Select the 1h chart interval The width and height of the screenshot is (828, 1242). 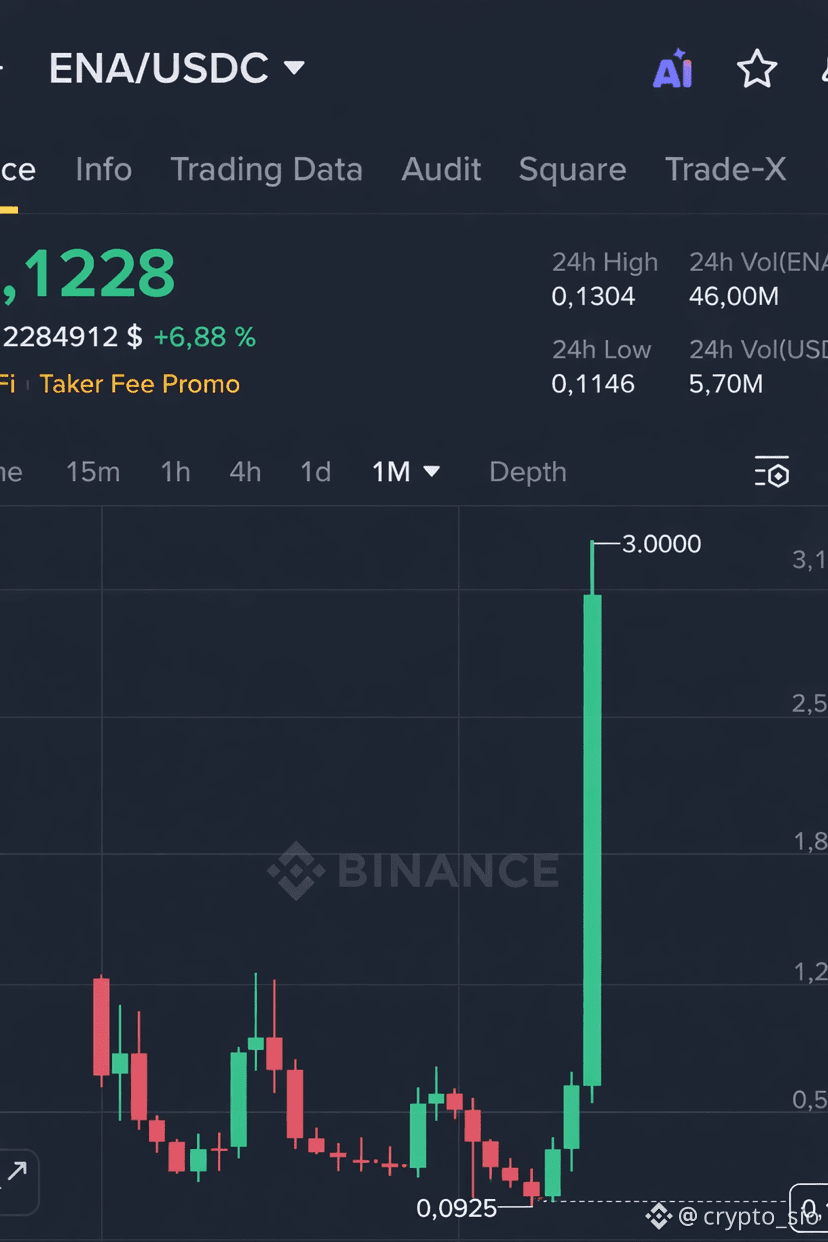pos(176,472)
